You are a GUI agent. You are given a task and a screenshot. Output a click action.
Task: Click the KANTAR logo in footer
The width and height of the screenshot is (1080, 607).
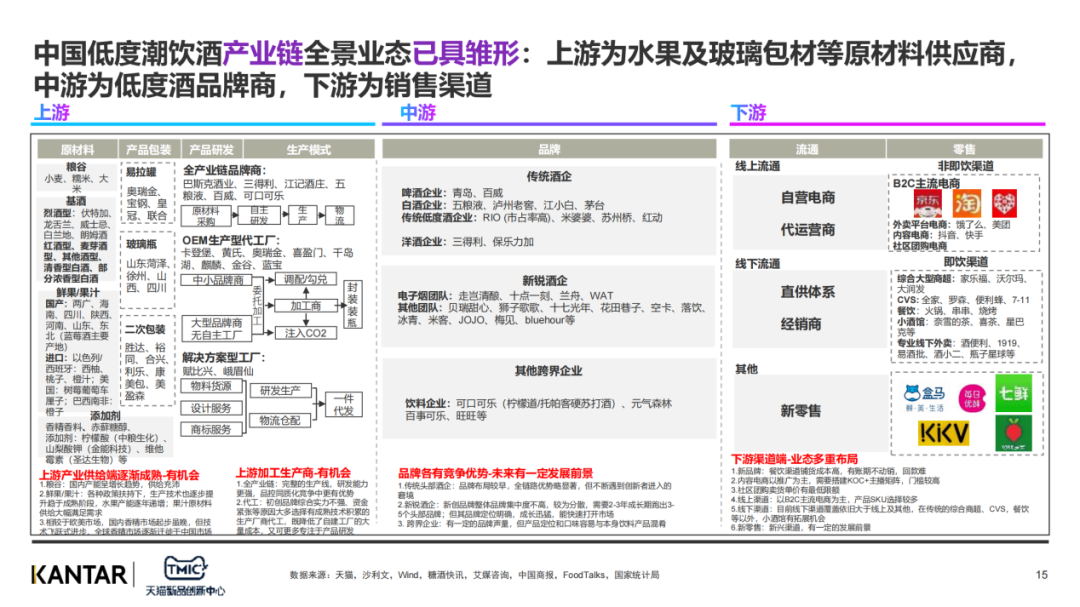tap(79, 574)
